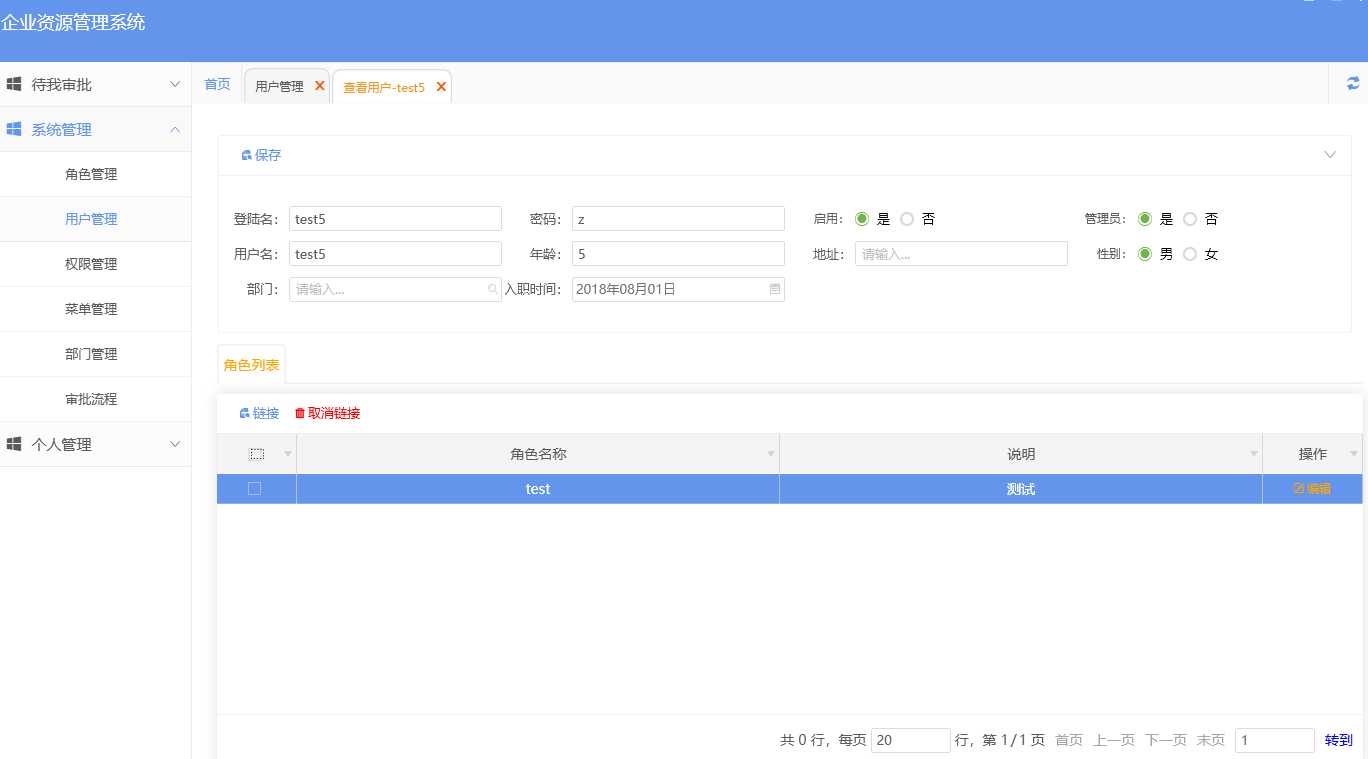The width and height of the screenshot is (1368, 759).
Task: Click the test cell under 角色名称
Action: pyautogui.click(x=538, y=489)
